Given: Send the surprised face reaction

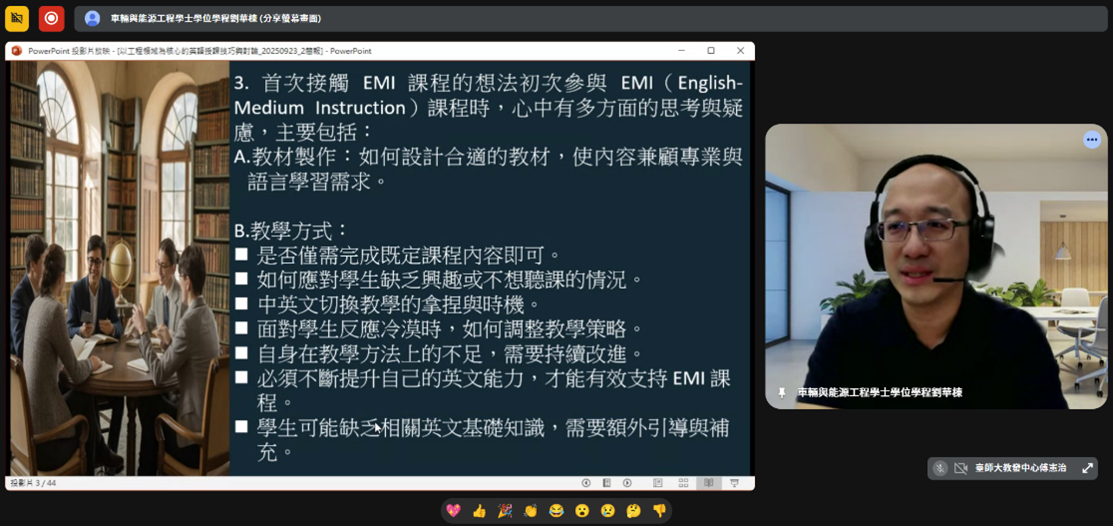Looking at the screenshot, I should (582, 511).
